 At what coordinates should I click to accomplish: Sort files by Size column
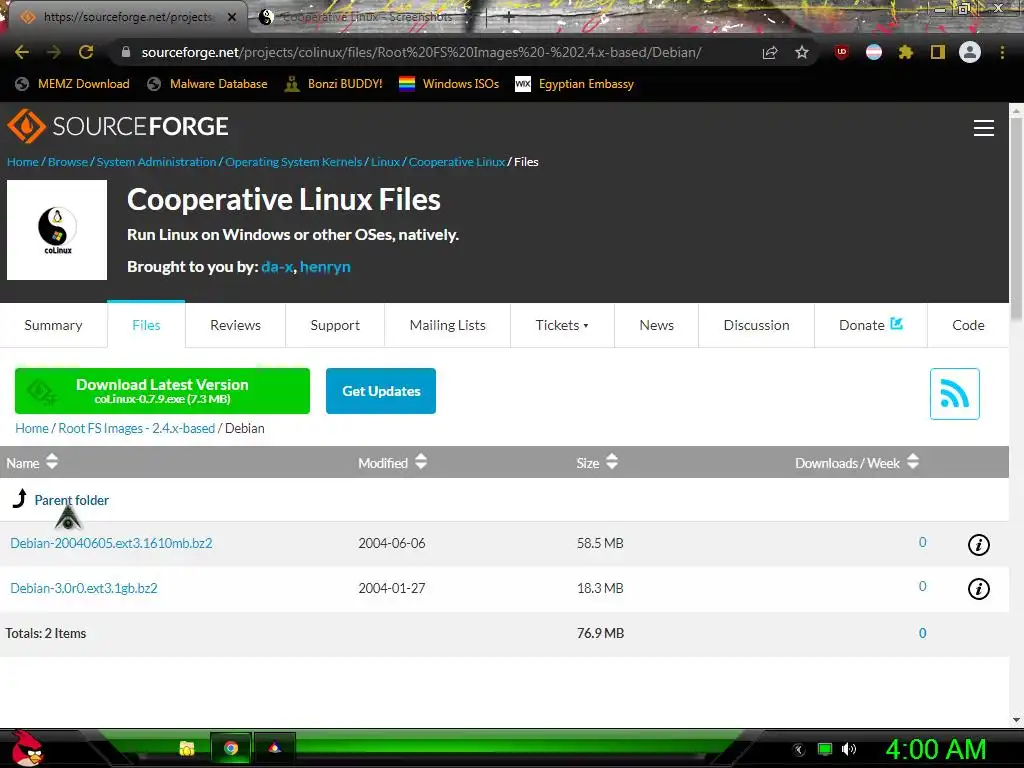[597, 462]
